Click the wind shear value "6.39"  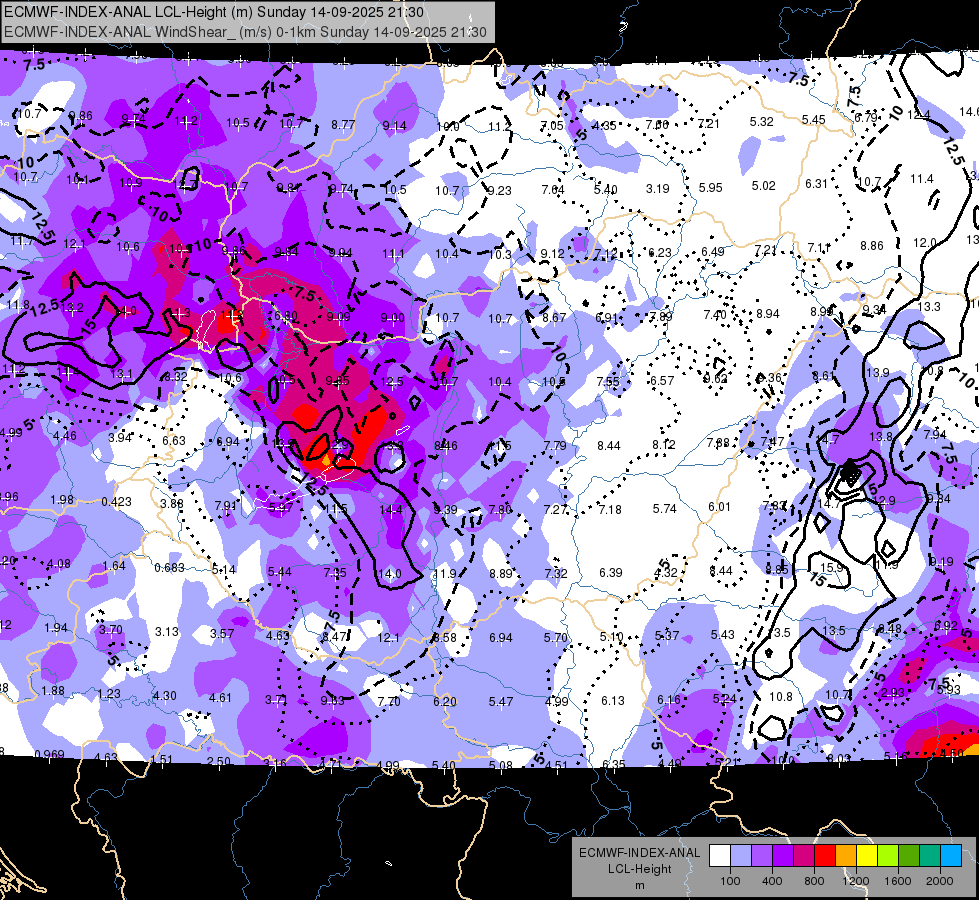(x=611, y=573)
